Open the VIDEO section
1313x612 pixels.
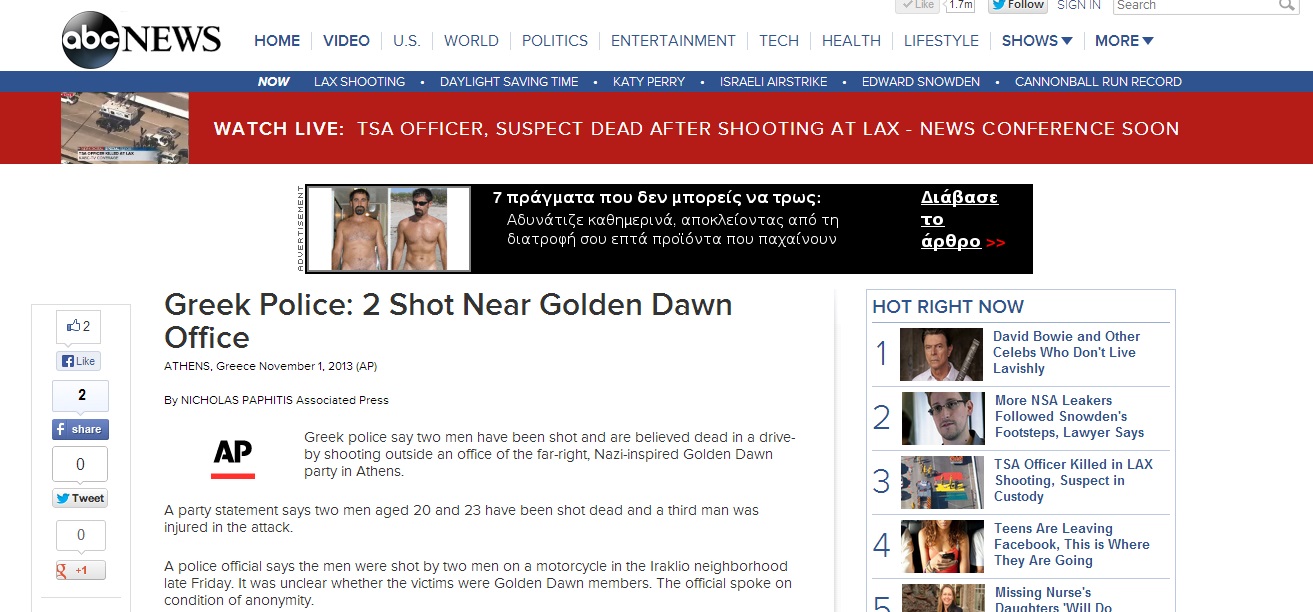[346, 41]
